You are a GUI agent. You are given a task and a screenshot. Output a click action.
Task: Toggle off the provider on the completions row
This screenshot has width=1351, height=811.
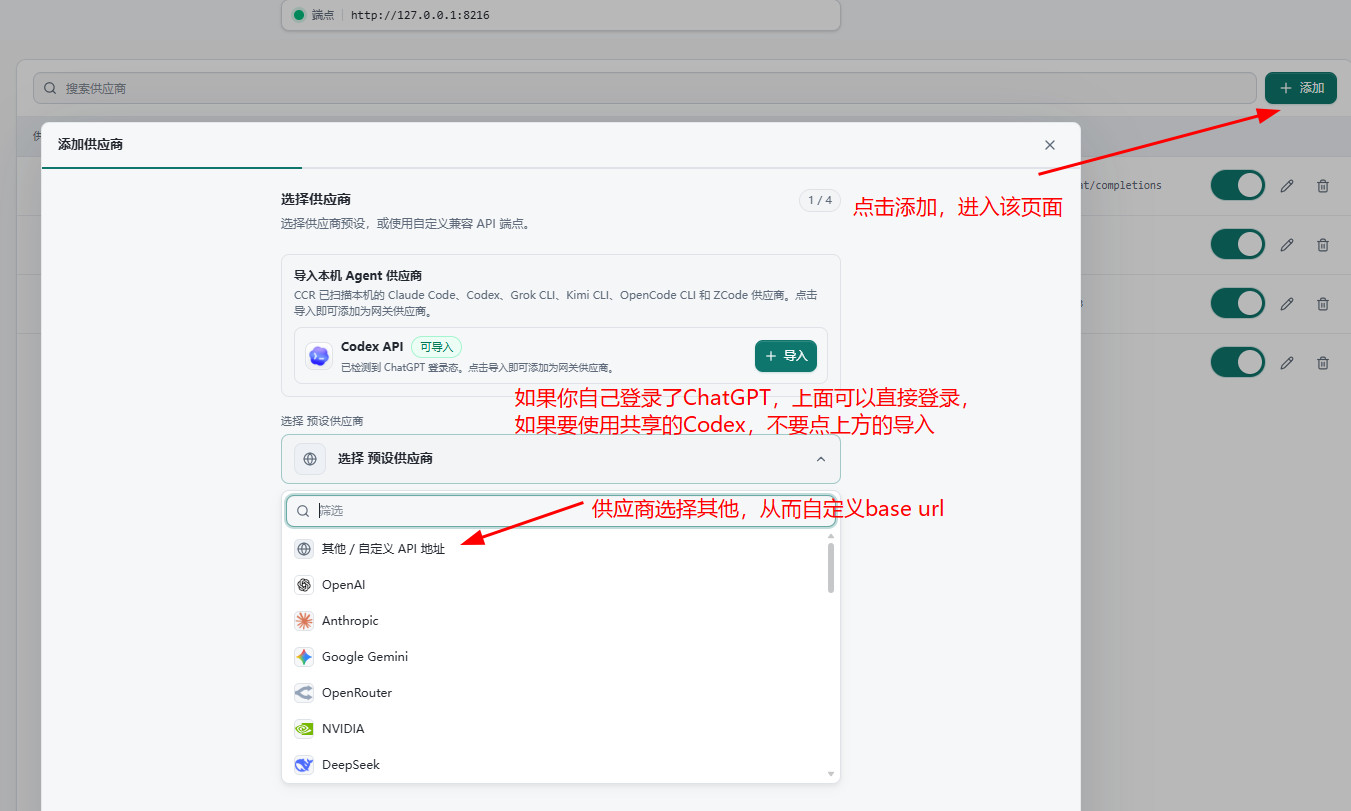(1238, 185)
